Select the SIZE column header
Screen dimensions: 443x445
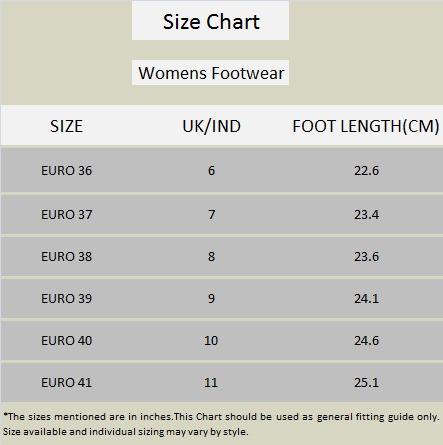pos(66,126)
